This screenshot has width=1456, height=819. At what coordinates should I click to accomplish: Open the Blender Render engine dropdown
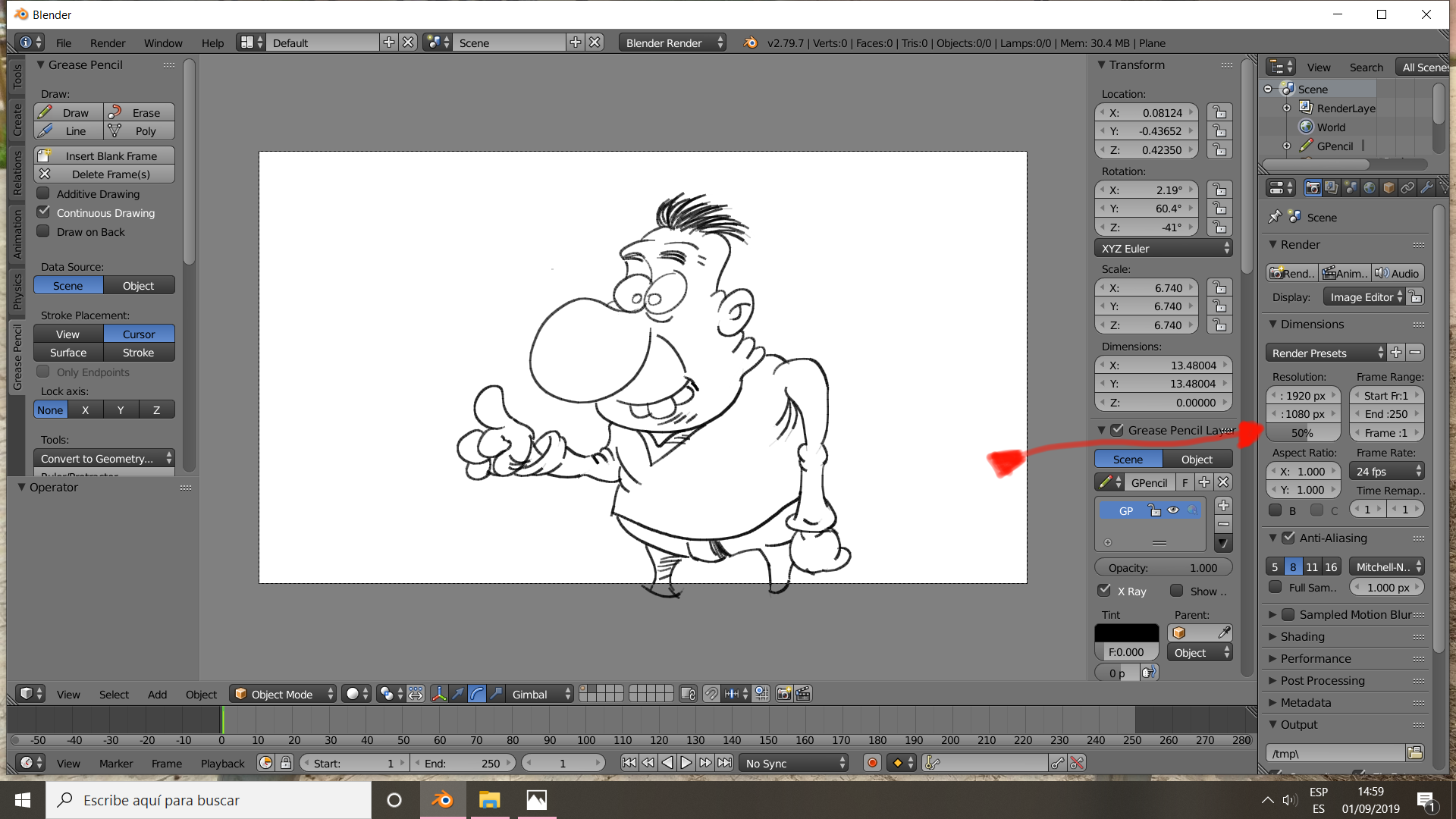(673, 42)
